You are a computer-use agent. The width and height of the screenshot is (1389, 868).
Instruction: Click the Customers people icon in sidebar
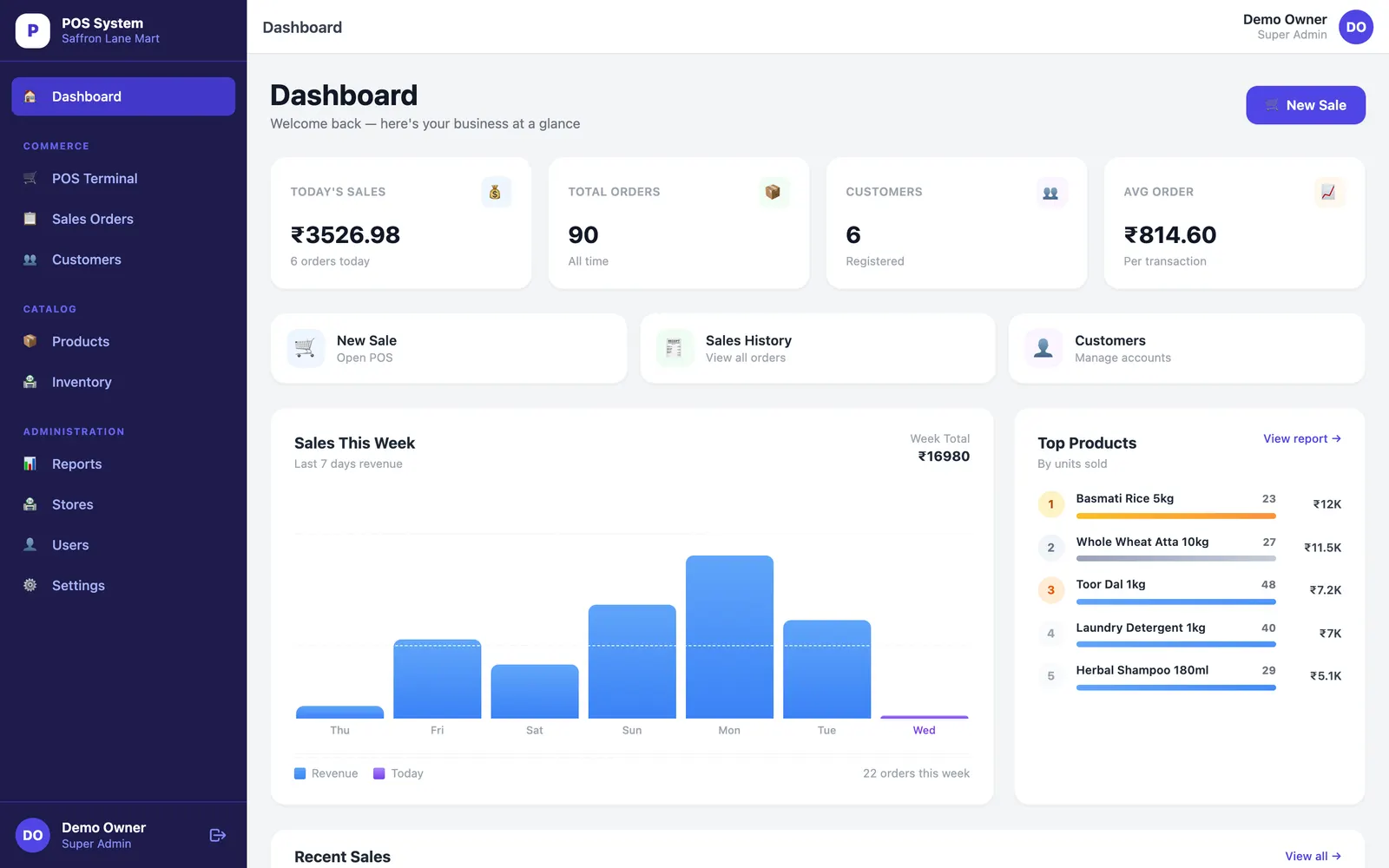30,260
